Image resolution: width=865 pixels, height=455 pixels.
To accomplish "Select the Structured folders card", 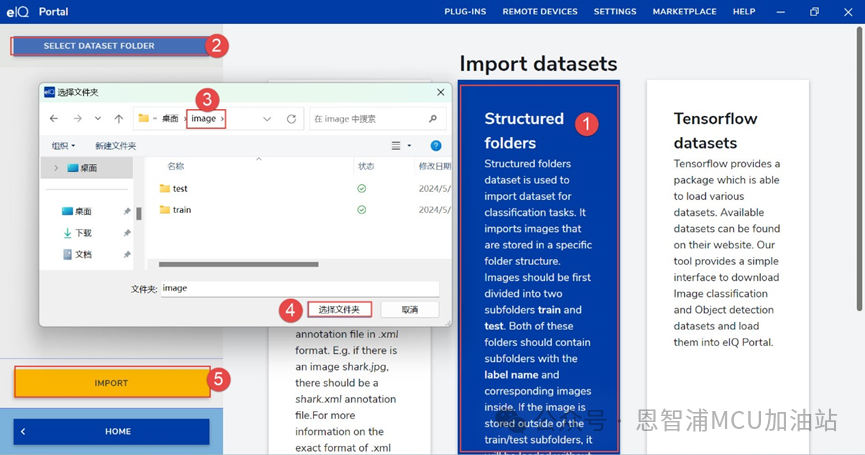I will [538, 267].
